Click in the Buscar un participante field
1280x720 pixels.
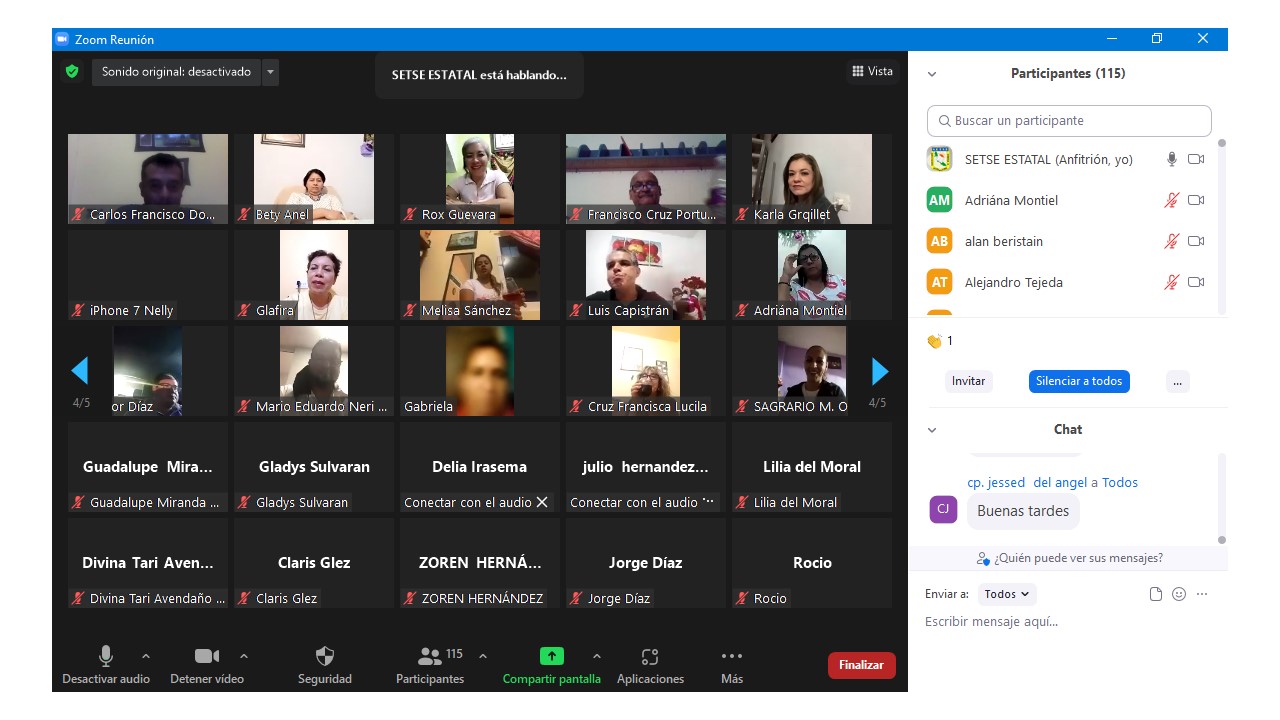pos(1069,121)
